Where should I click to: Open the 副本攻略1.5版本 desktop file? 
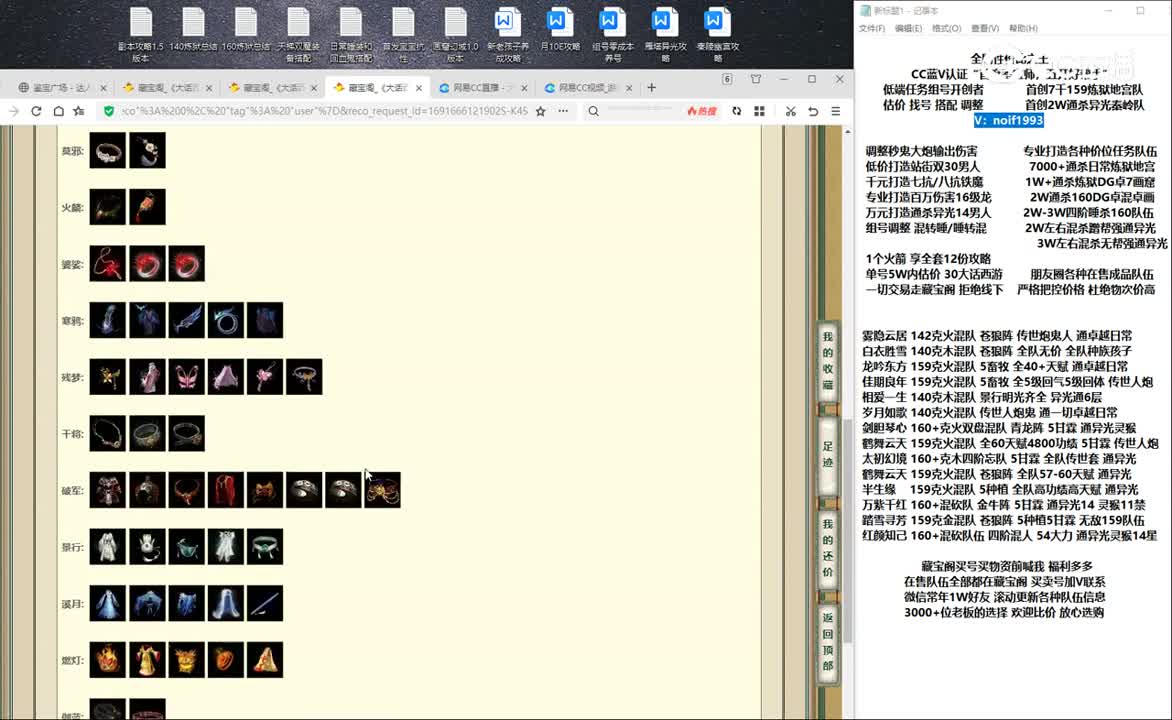pyautogui.click(x=141, y=34)
